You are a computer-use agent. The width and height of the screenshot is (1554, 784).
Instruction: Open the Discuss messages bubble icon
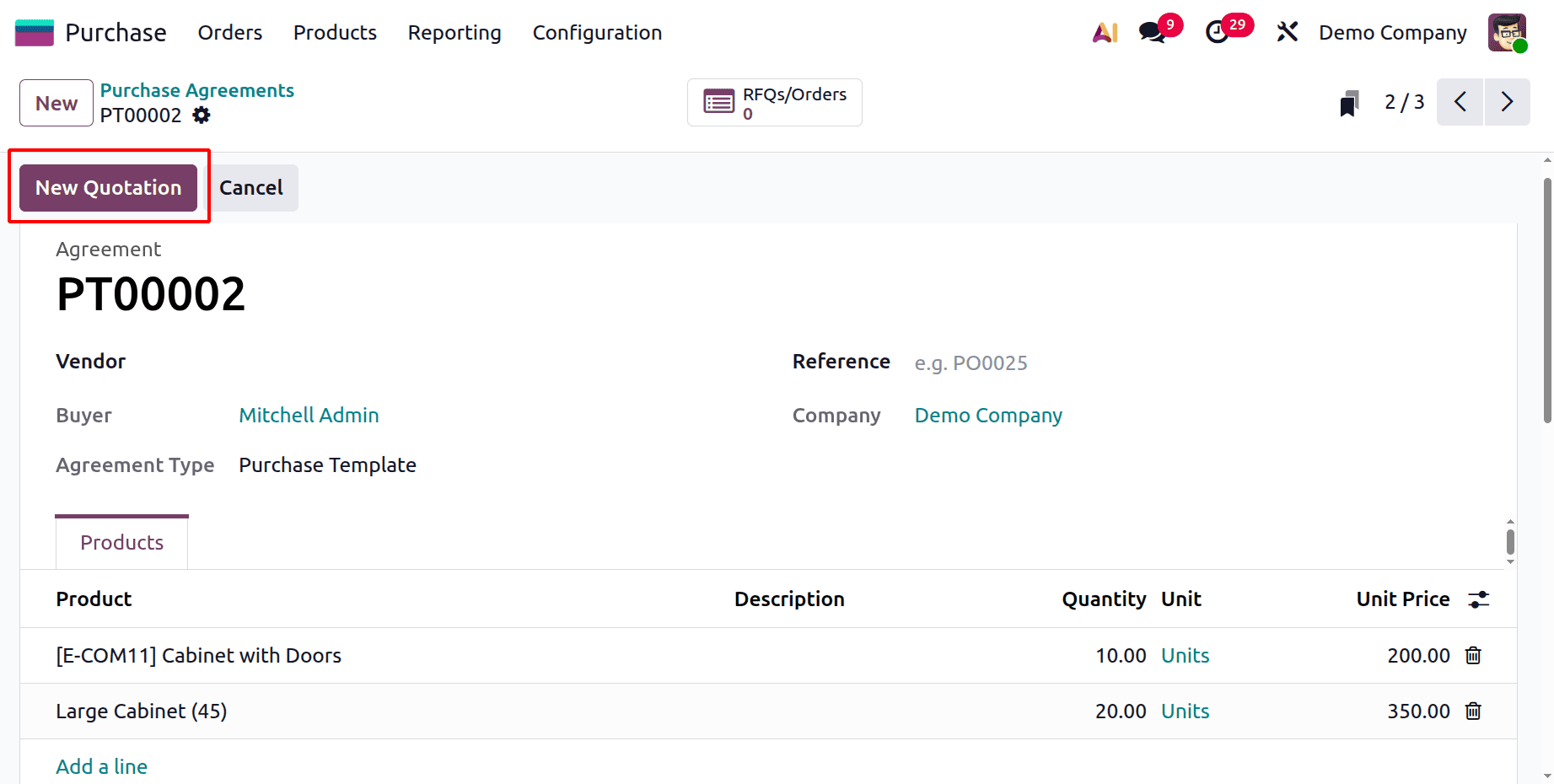[x=1152, y=32]
